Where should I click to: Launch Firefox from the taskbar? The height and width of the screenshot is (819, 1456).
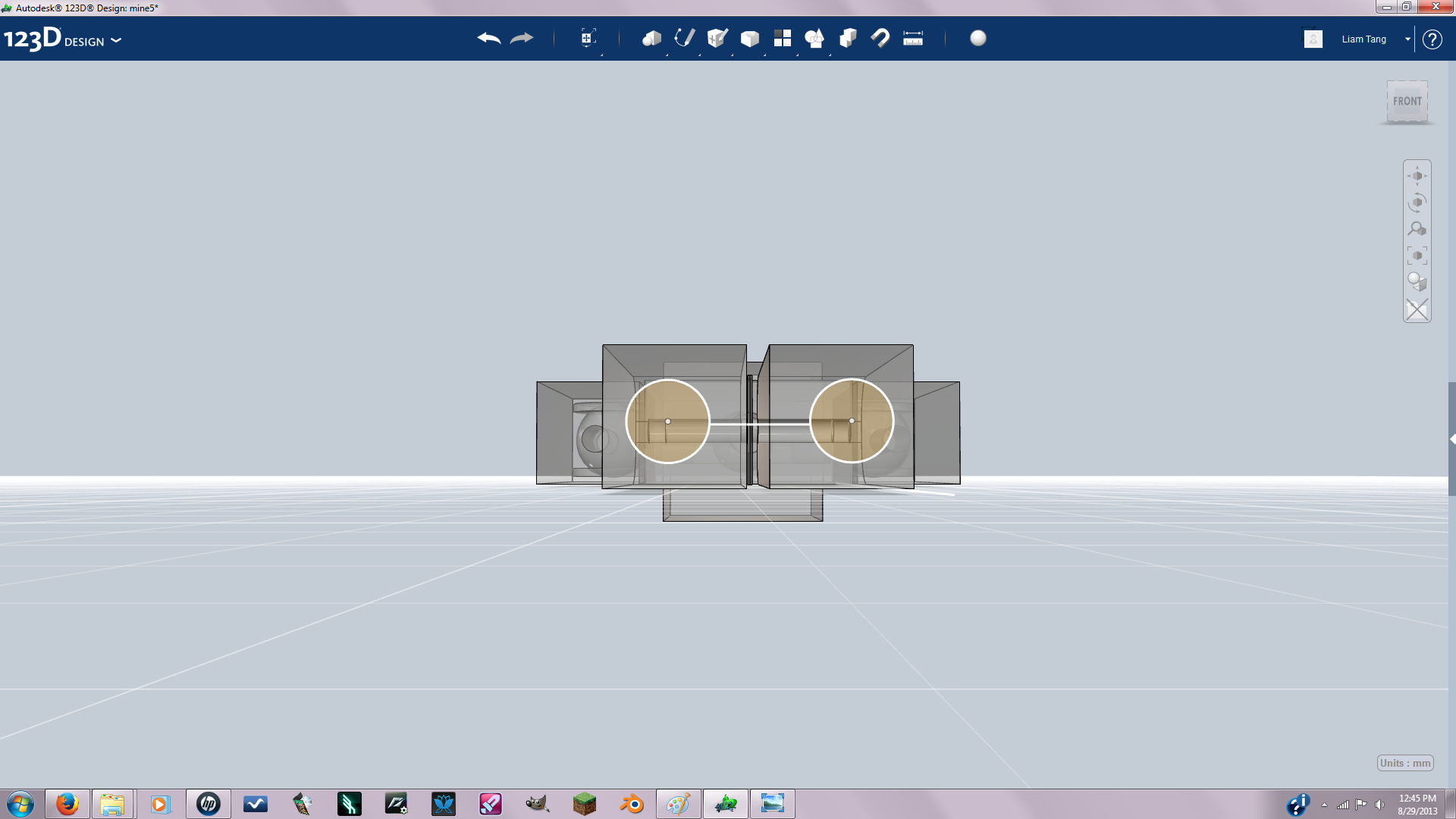pos(67,804)
